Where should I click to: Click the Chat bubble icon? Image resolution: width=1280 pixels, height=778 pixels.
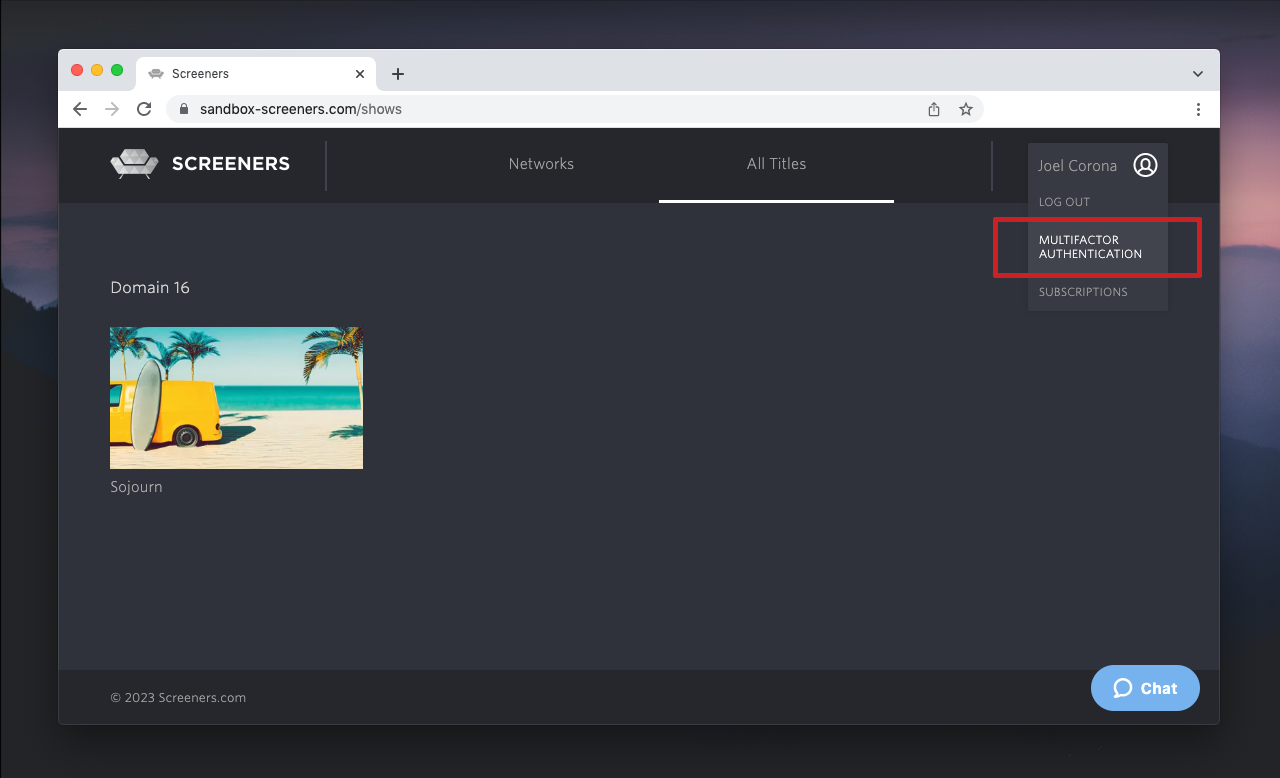(x=1122, y=688)
